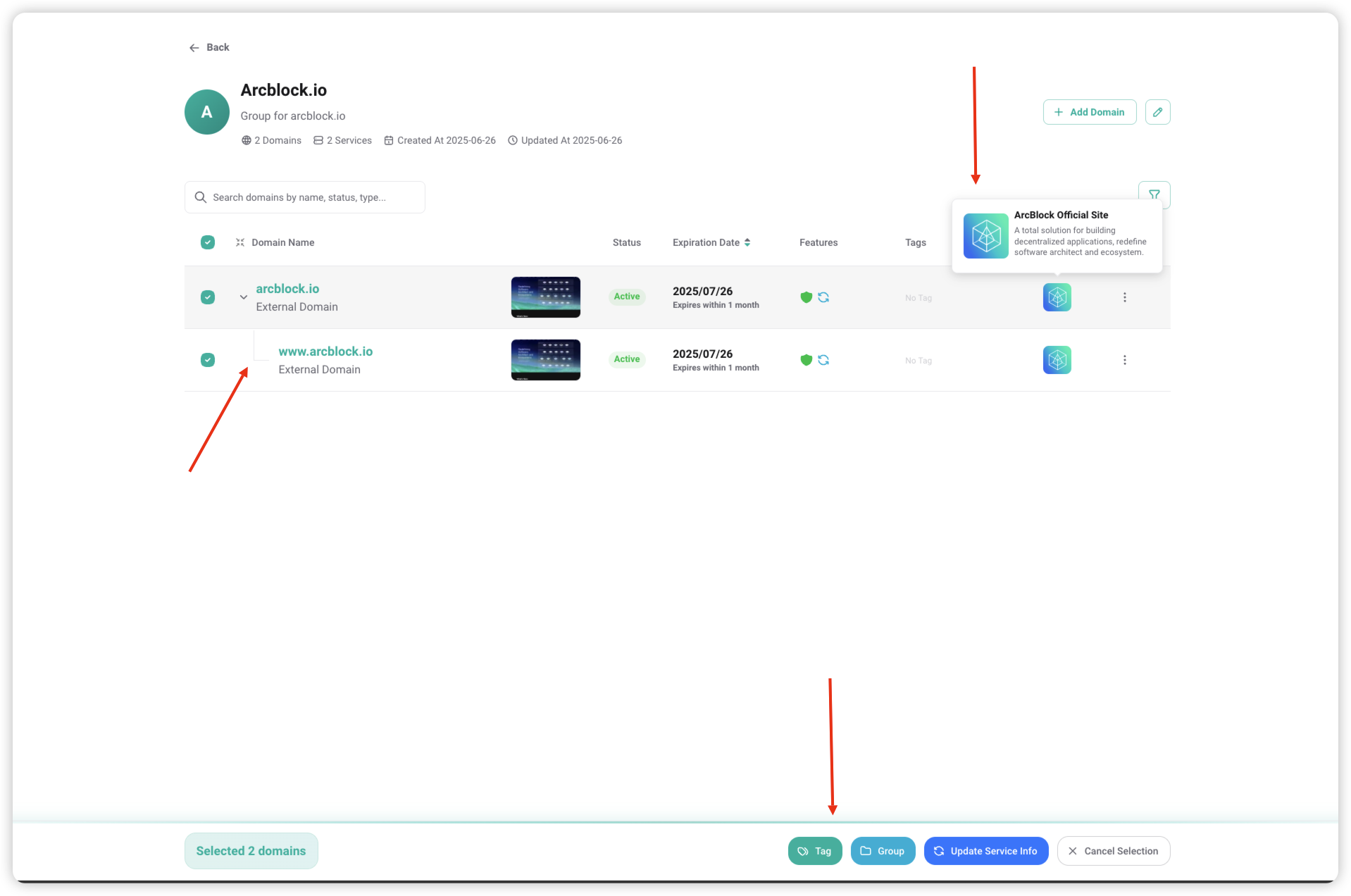
Task: Click the Group bulk action button
Action: pyautogui.click(x=883, y=851)
